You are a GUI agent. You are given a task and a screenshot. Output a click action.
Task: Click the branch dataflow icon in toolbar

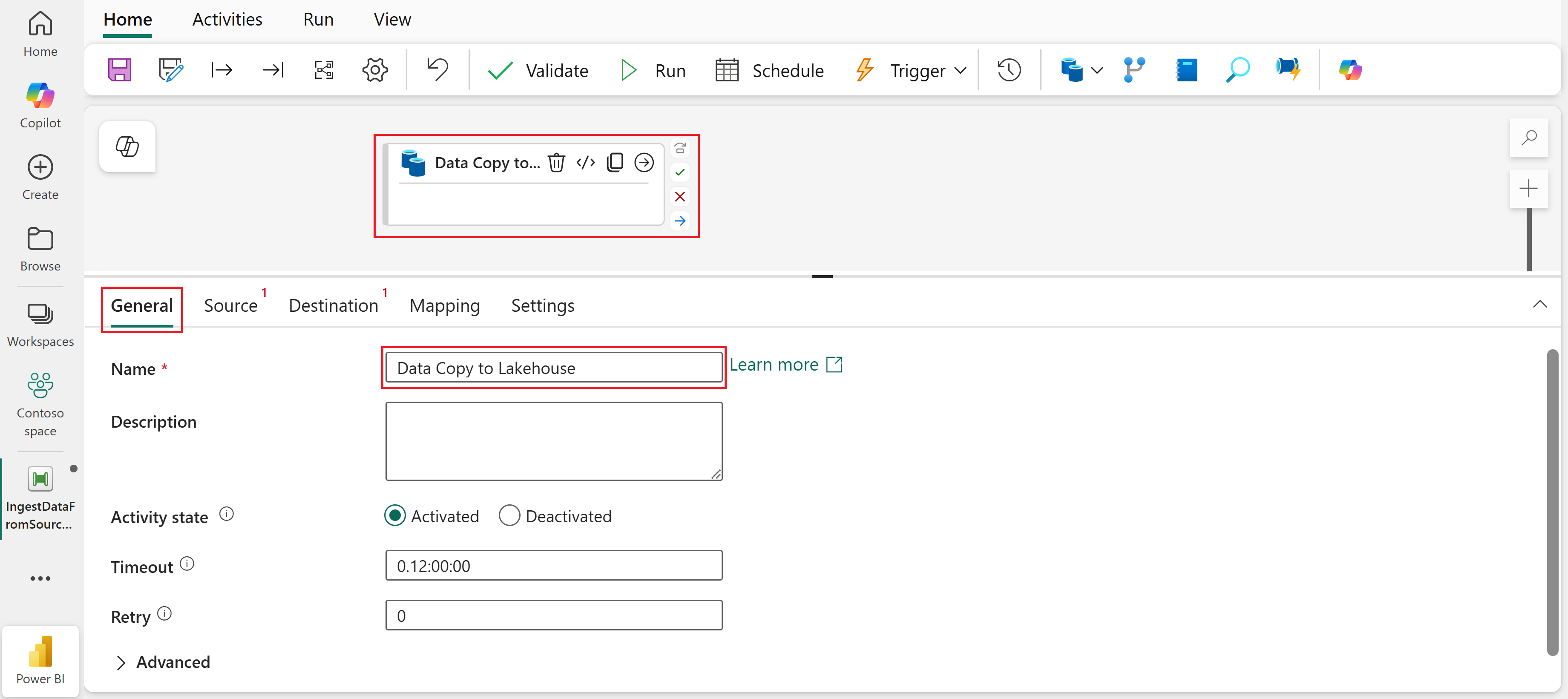[1134, 70]
